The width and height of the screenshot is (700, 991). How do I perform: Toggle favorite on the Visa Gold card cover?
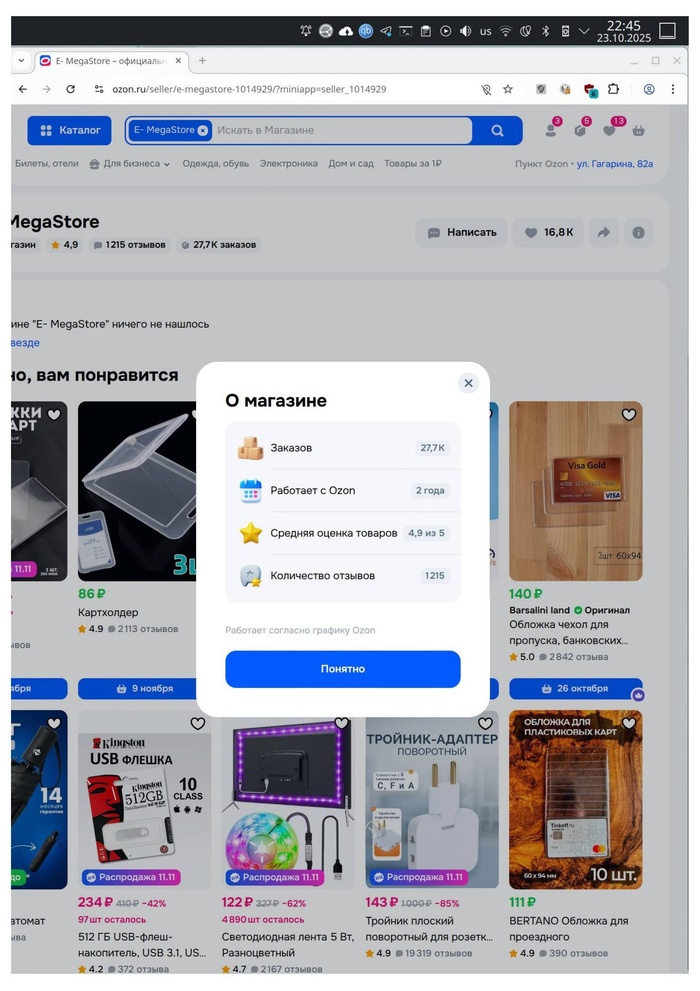click(629, 415)
